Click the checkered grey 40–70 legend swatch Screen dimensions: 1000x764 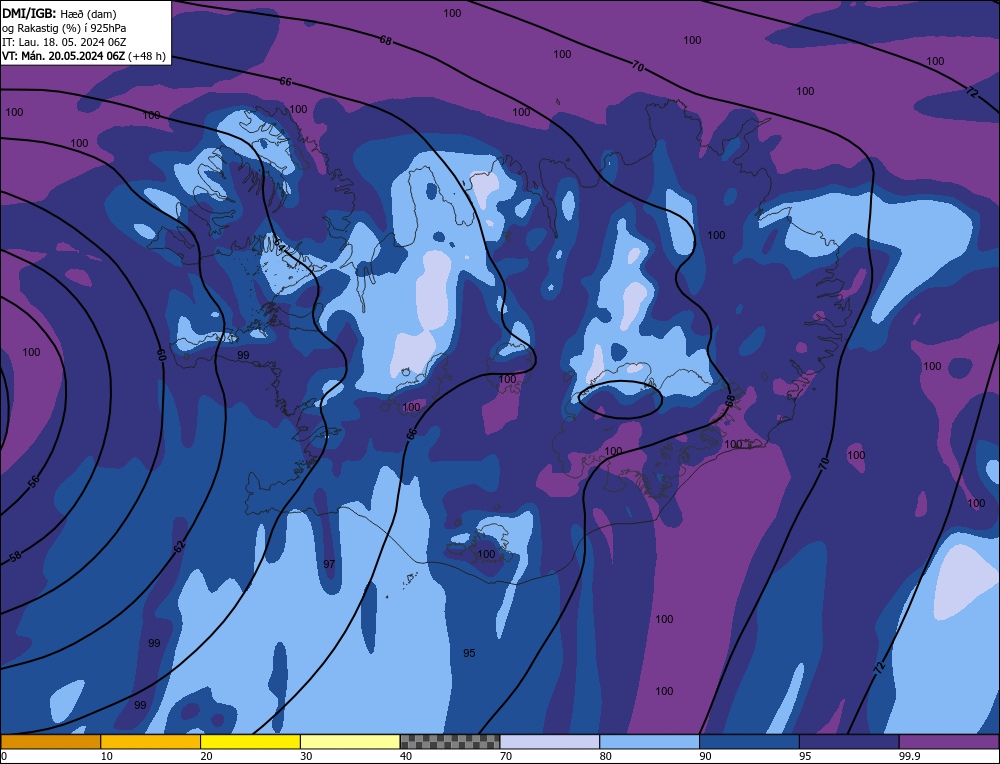pyautogui.click(x=450, y=742)
